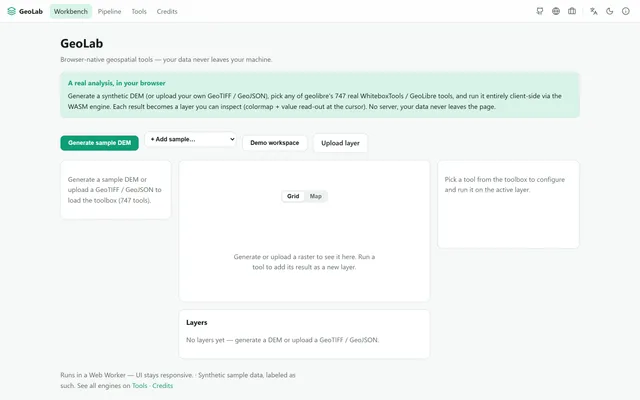Go to the Tools tab

(139, 11)
